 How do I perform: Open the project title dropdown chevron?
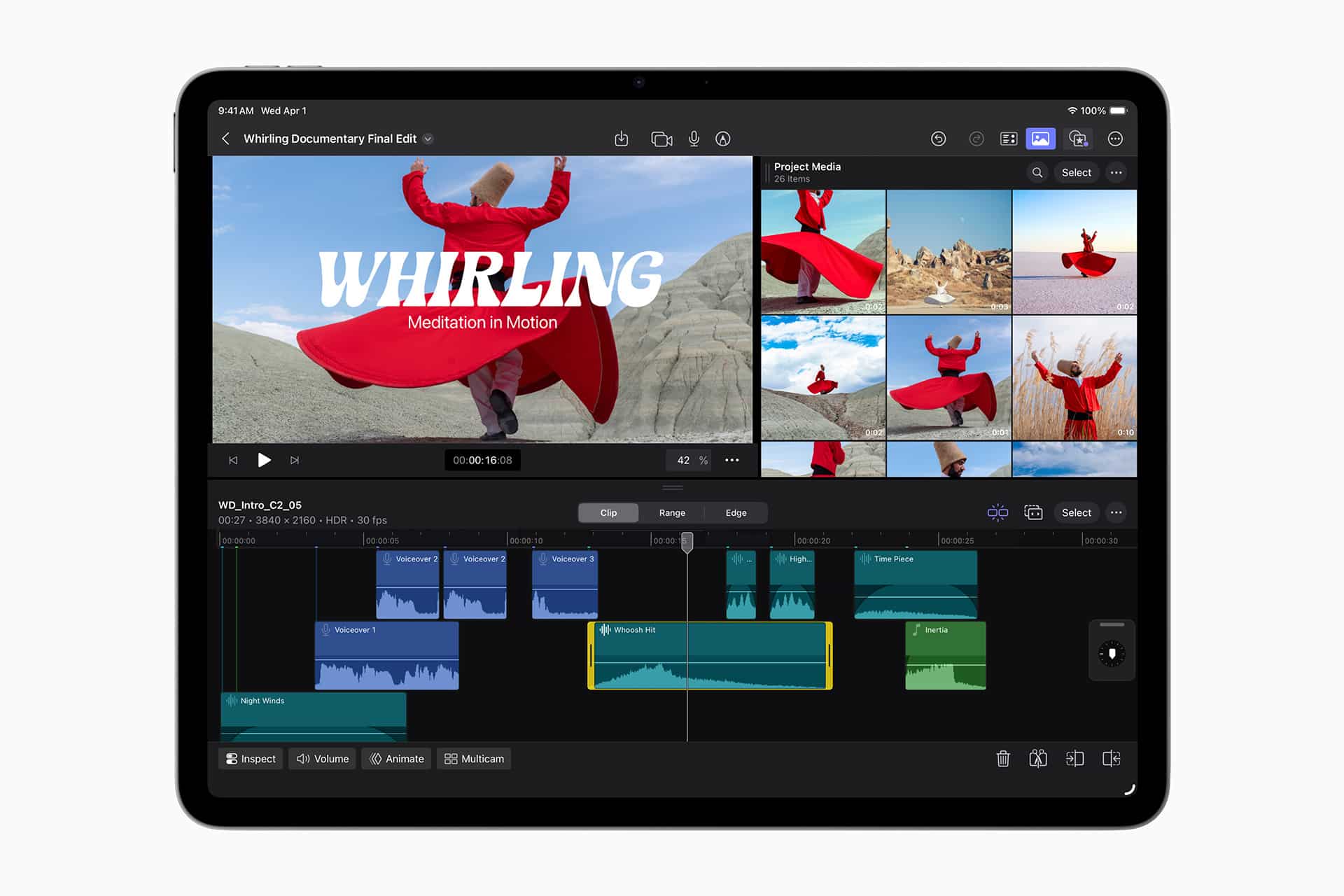pyautogui.click(x=428, y=139)
